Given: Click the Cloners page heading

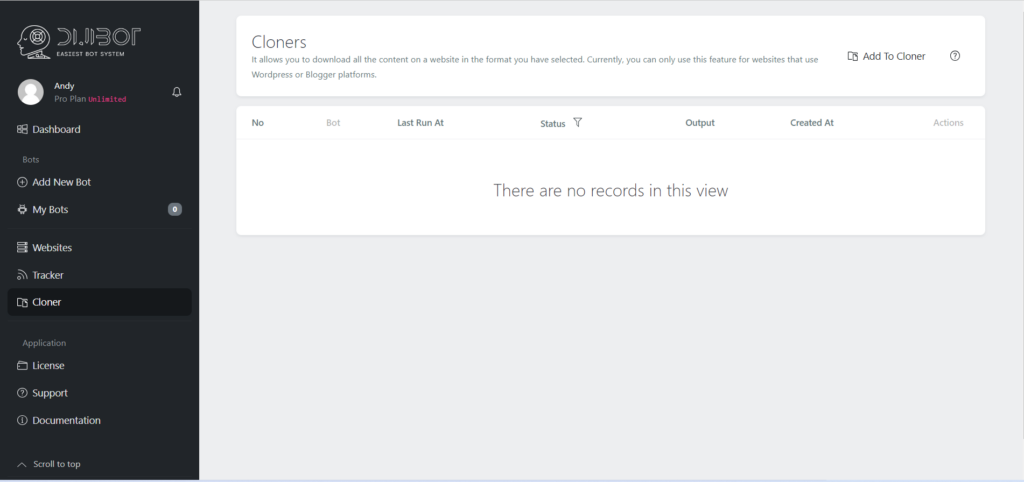Looking at the screenshot, I should click(x=279, y=42).
